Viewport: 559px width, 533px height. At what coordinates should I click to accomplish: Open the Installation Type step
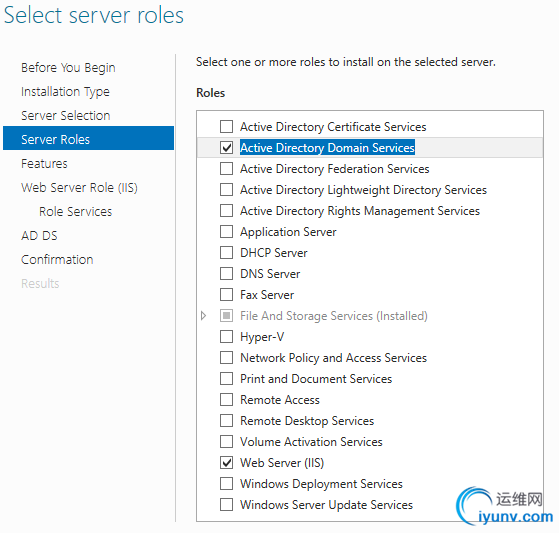(65, 92)
